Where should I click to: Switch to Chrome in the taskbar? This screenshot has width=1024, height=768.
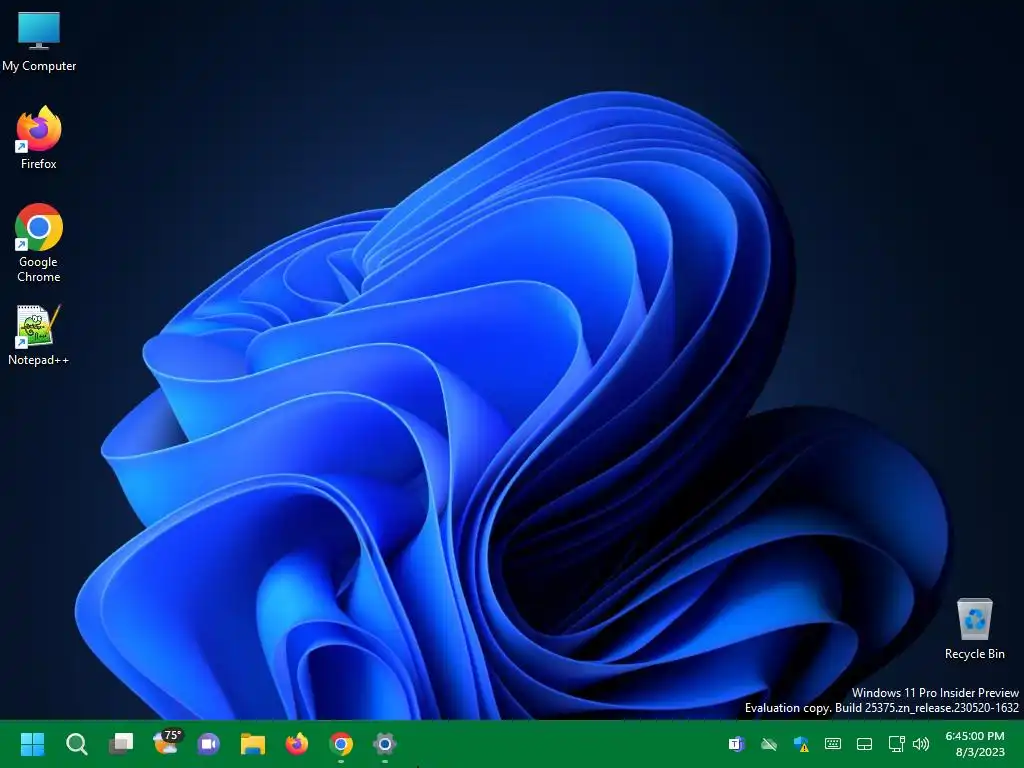pyautogui.click(x=341, y=744)
